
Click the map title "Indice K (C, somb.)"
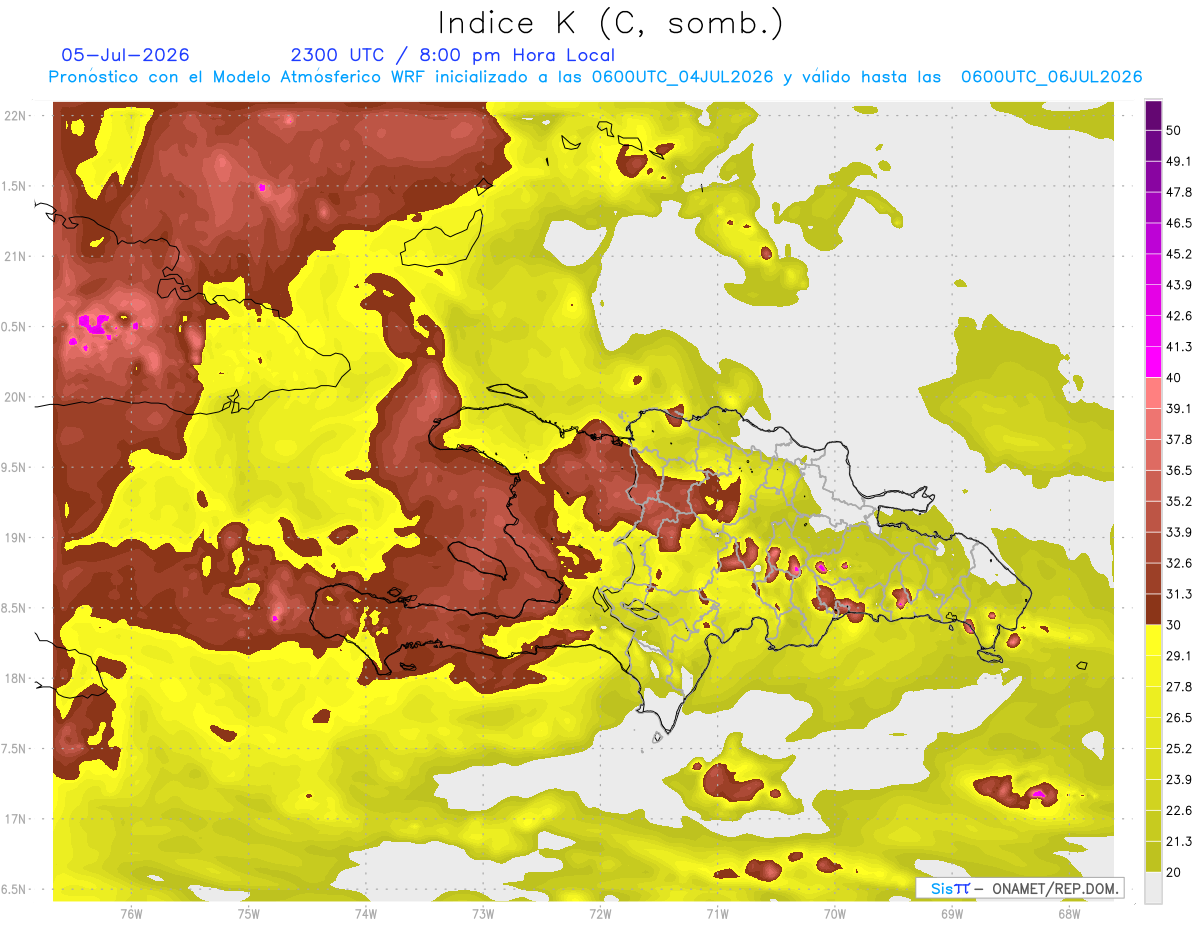(x=611, y=23)
